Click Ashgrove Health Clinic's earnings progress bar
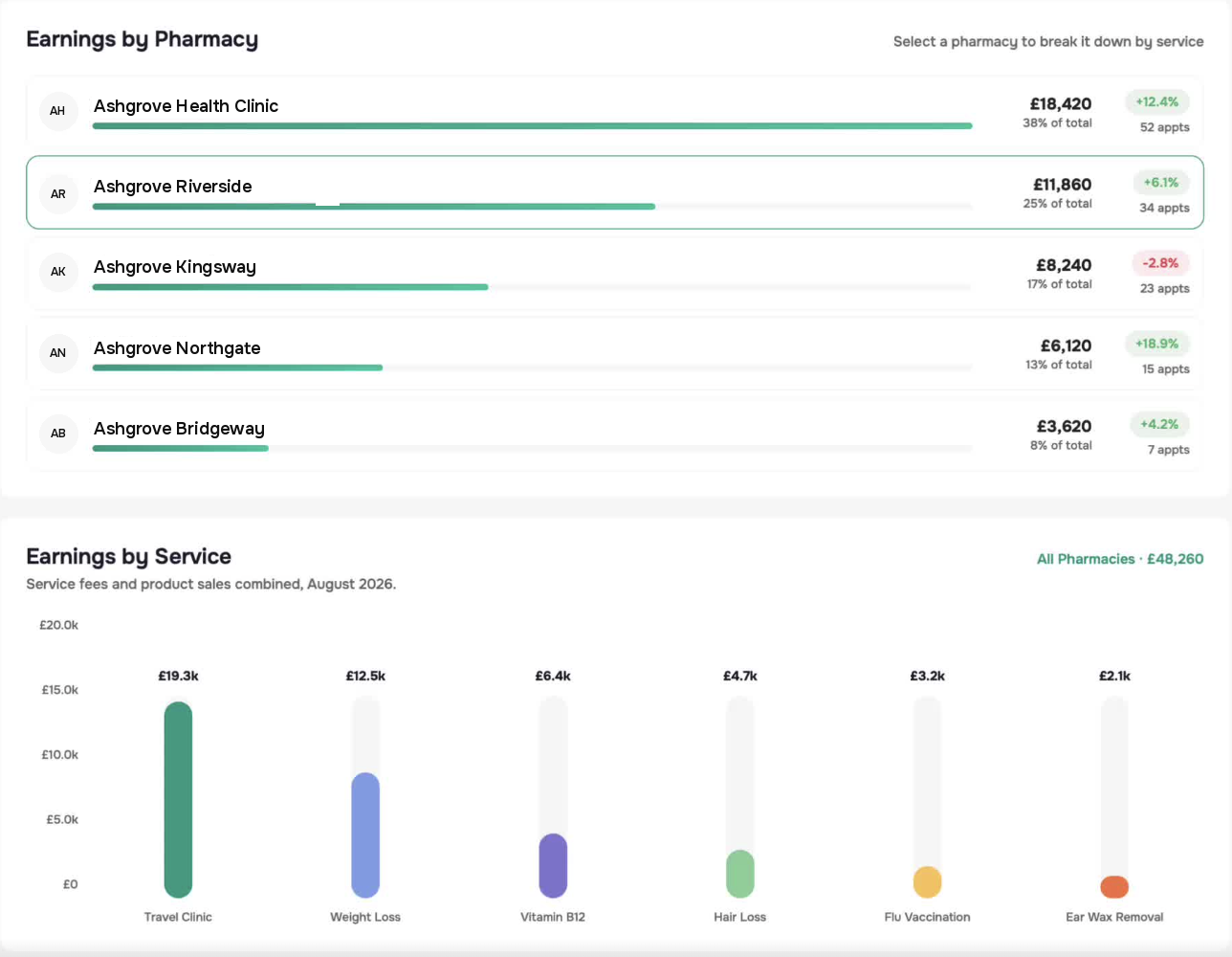The width and height of the screenshot is (1232, 957). click(533, 125)
